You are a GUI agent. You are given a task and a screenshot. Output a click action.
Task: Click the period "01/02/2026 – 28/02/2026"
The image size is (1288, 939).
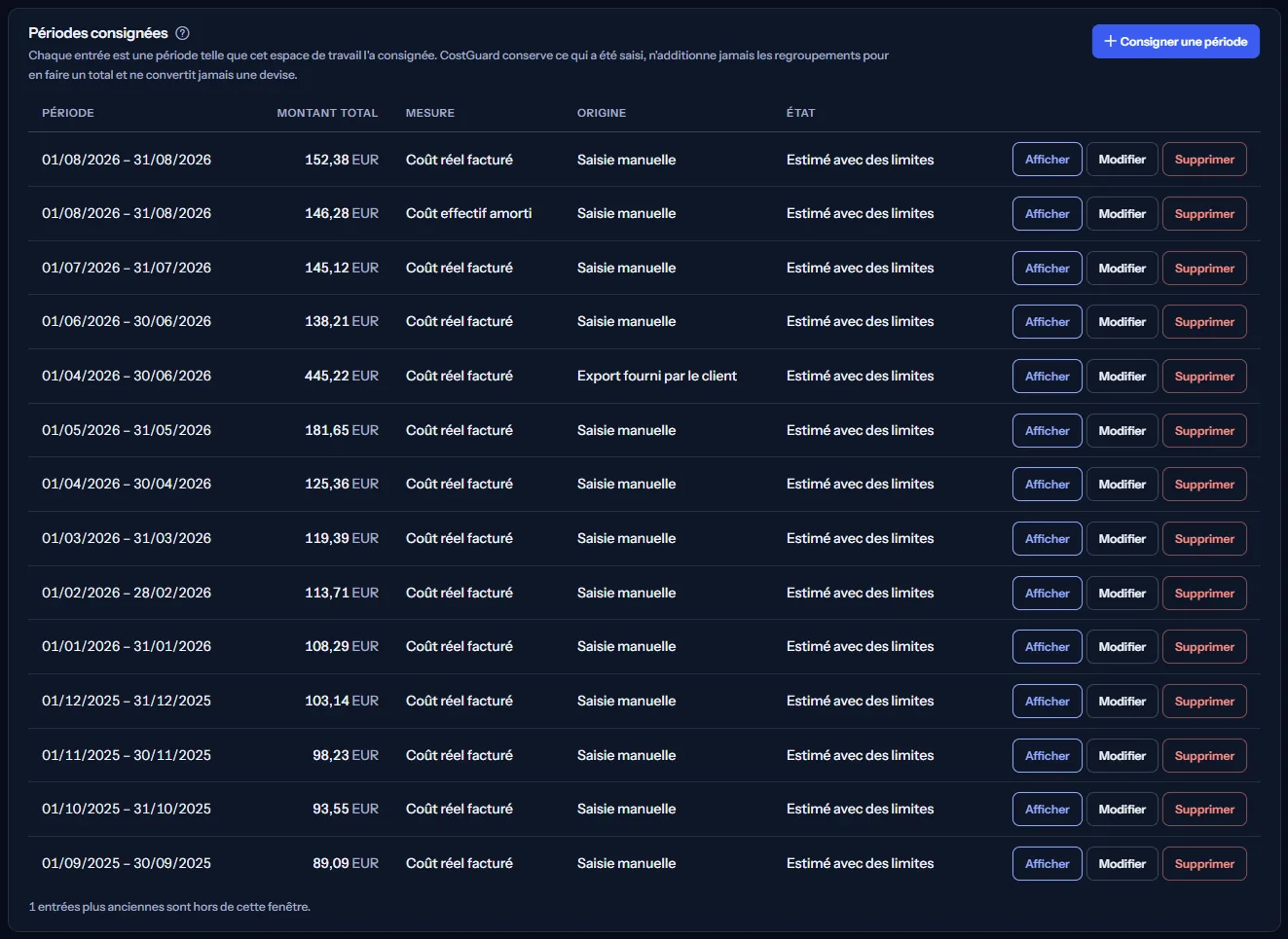pyautogui.click(x=127, y=593)
